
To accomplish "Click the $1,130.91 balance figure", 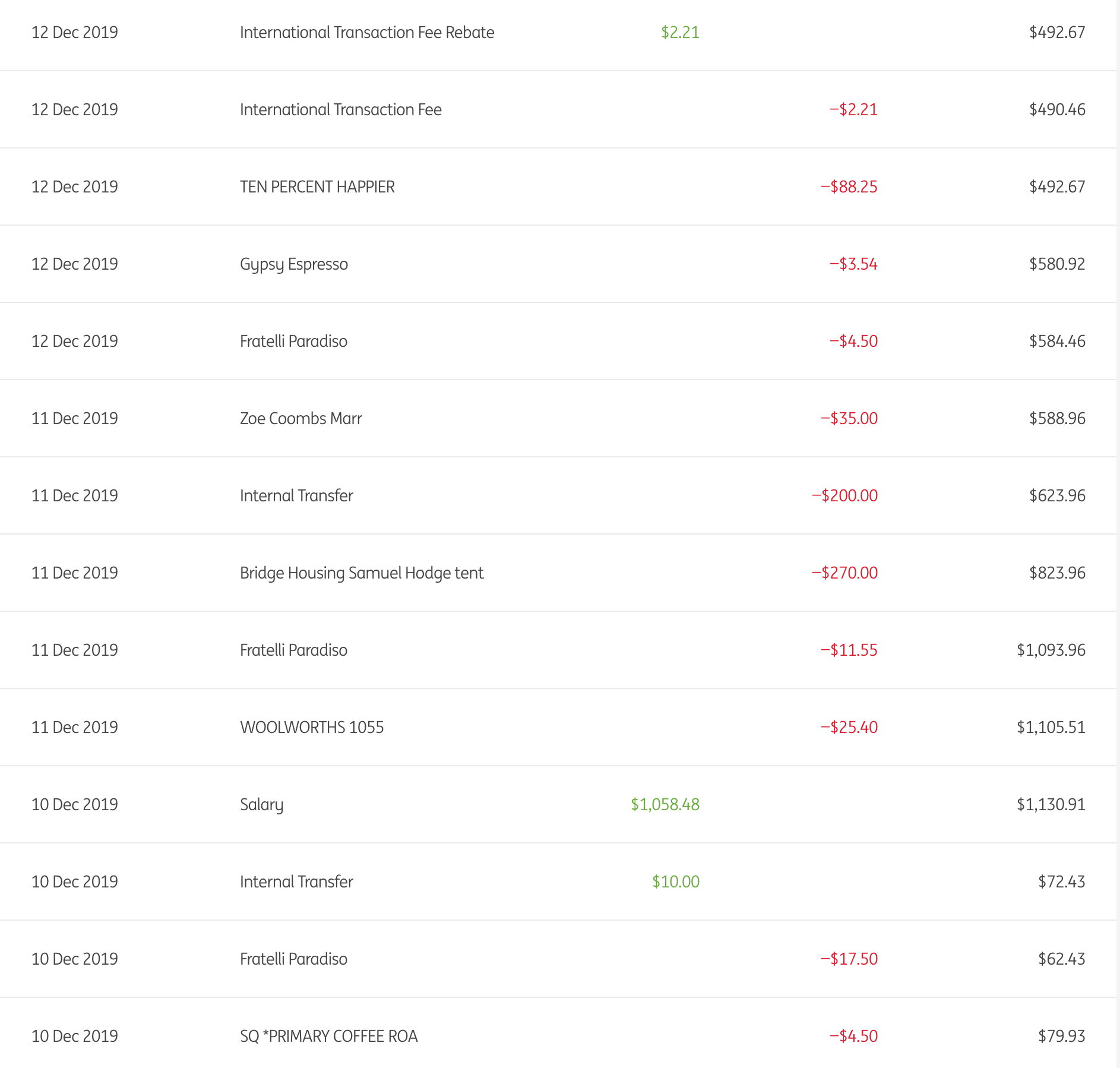I will point(1051,805).
